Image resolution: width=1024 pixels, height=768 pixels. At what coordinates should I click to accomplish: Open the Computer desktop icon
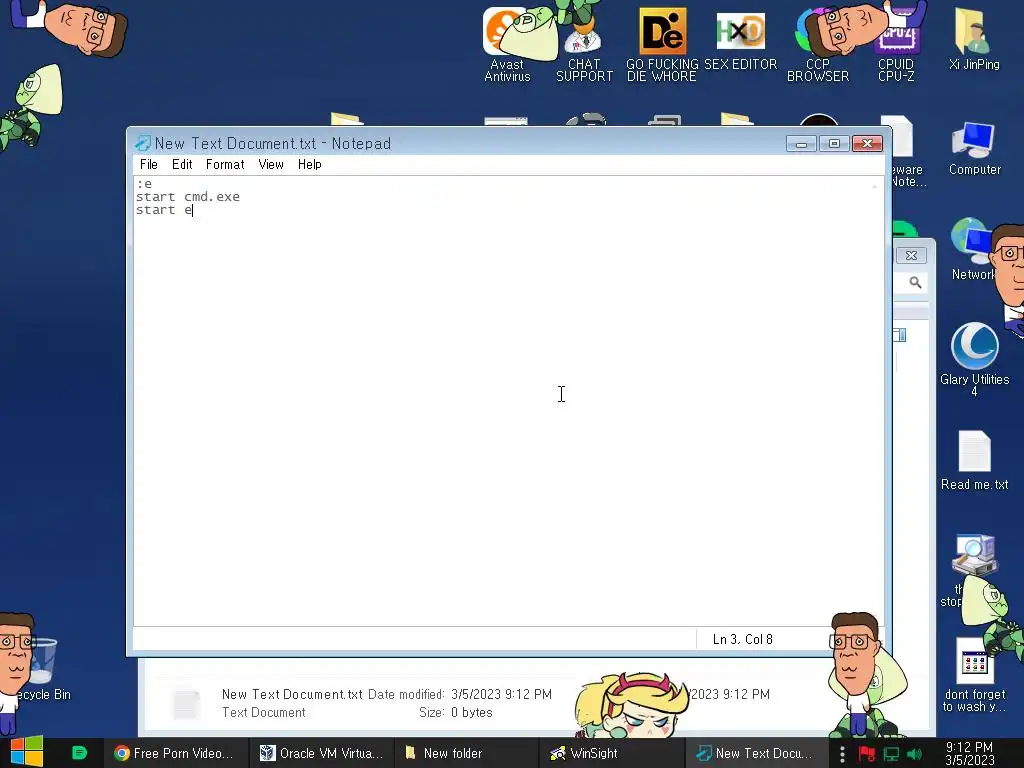click(974, 149)
